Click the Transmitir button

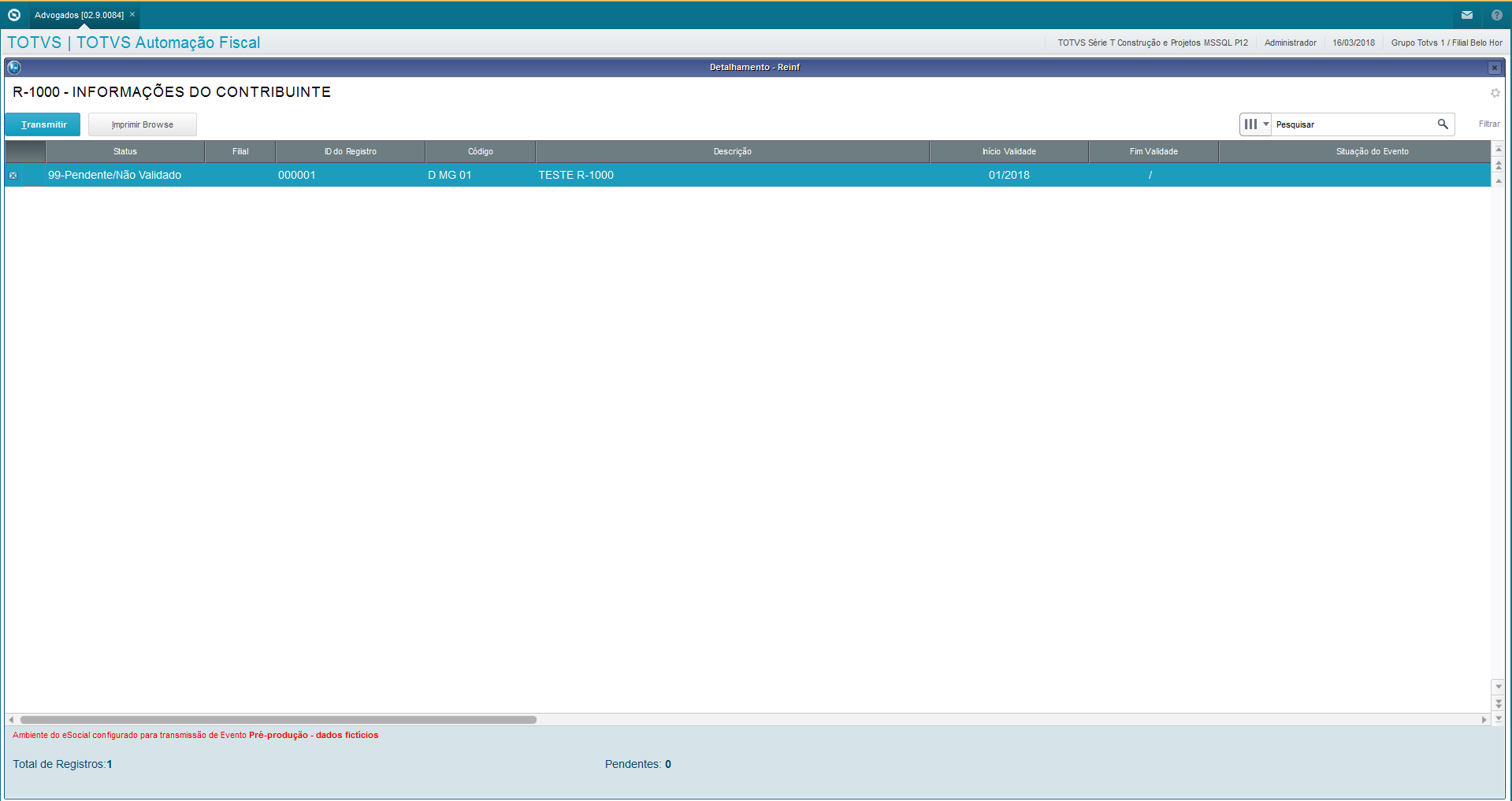[x=43, y=124]
